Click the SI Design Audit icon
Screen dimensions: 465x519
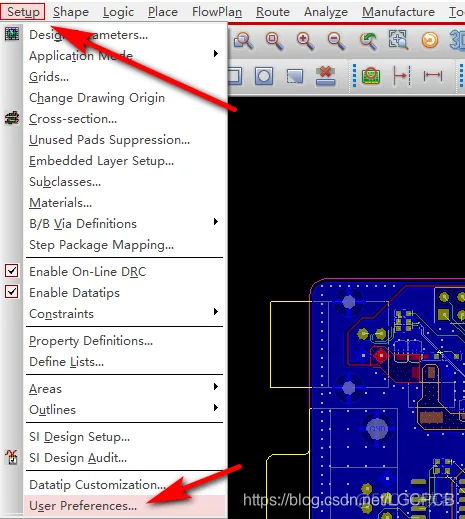coord(12,457)
